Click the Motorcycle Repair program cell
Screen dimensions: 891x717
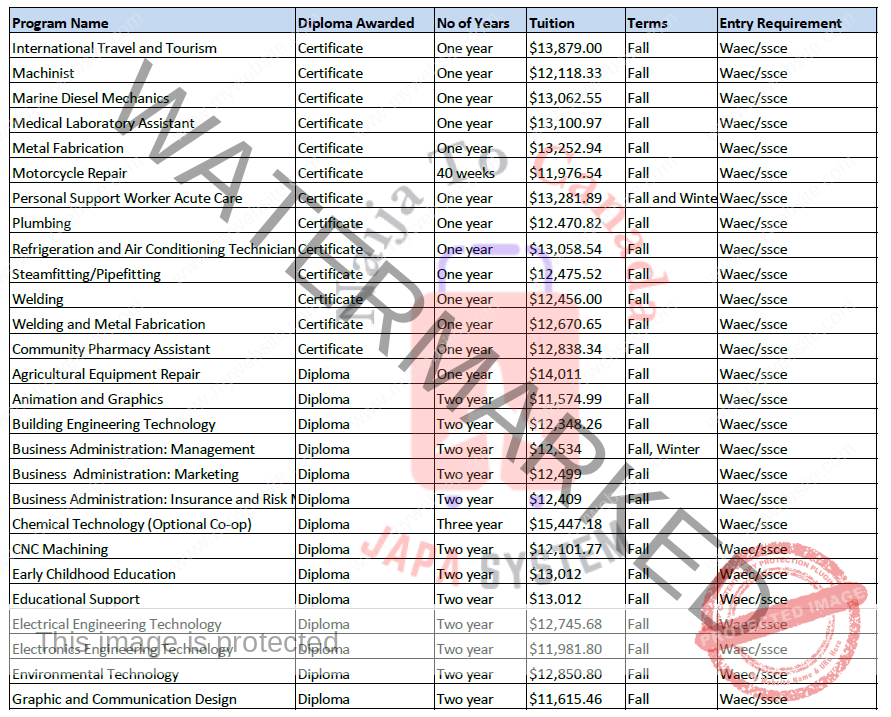coord(70,173)
